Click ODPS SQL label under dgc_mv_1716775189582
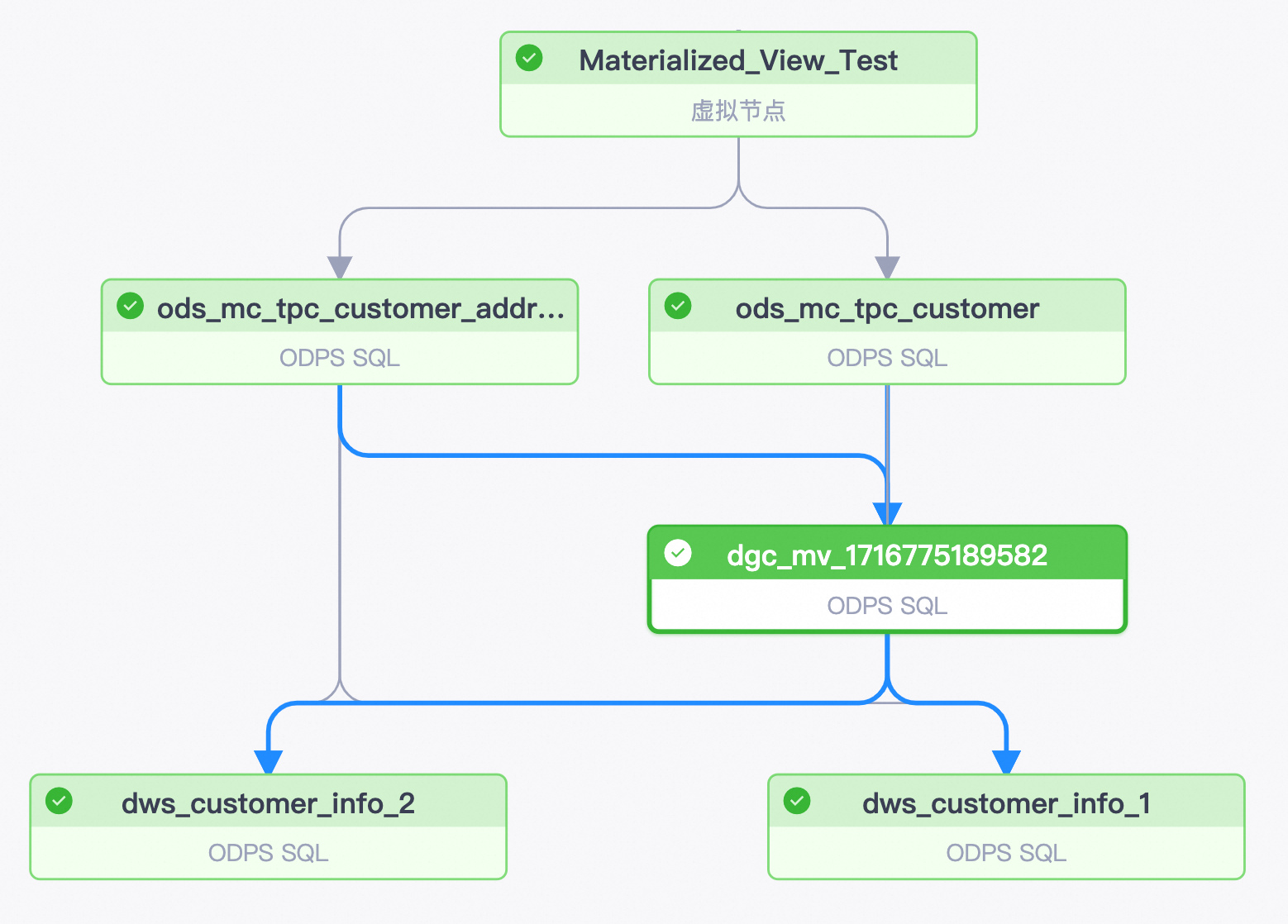The height and width of the screenshot is (924, 1288). (x=887, y=606)
